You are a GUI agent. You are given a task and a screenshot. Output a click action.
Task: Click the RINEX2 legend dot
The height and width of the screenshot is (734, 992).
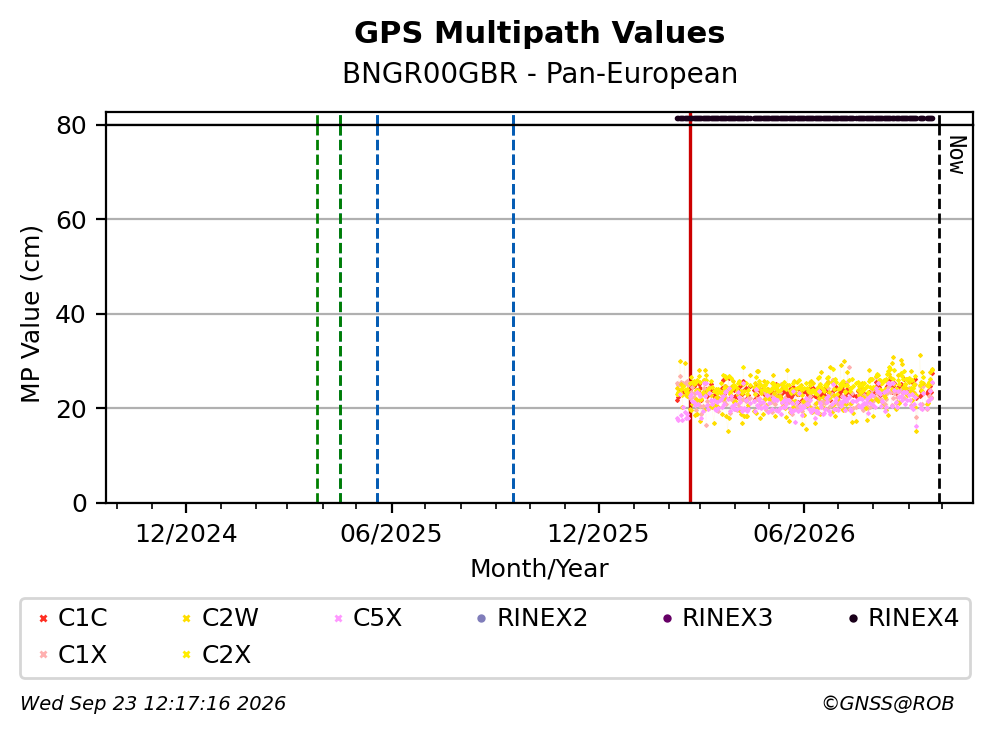coord(481,618)
